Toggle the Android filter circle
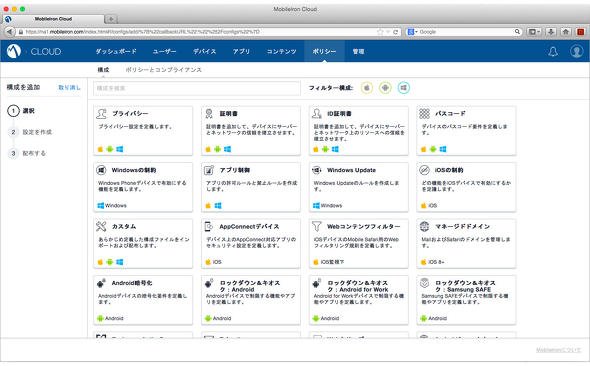590x366 pixels. [x=385, y=88]
